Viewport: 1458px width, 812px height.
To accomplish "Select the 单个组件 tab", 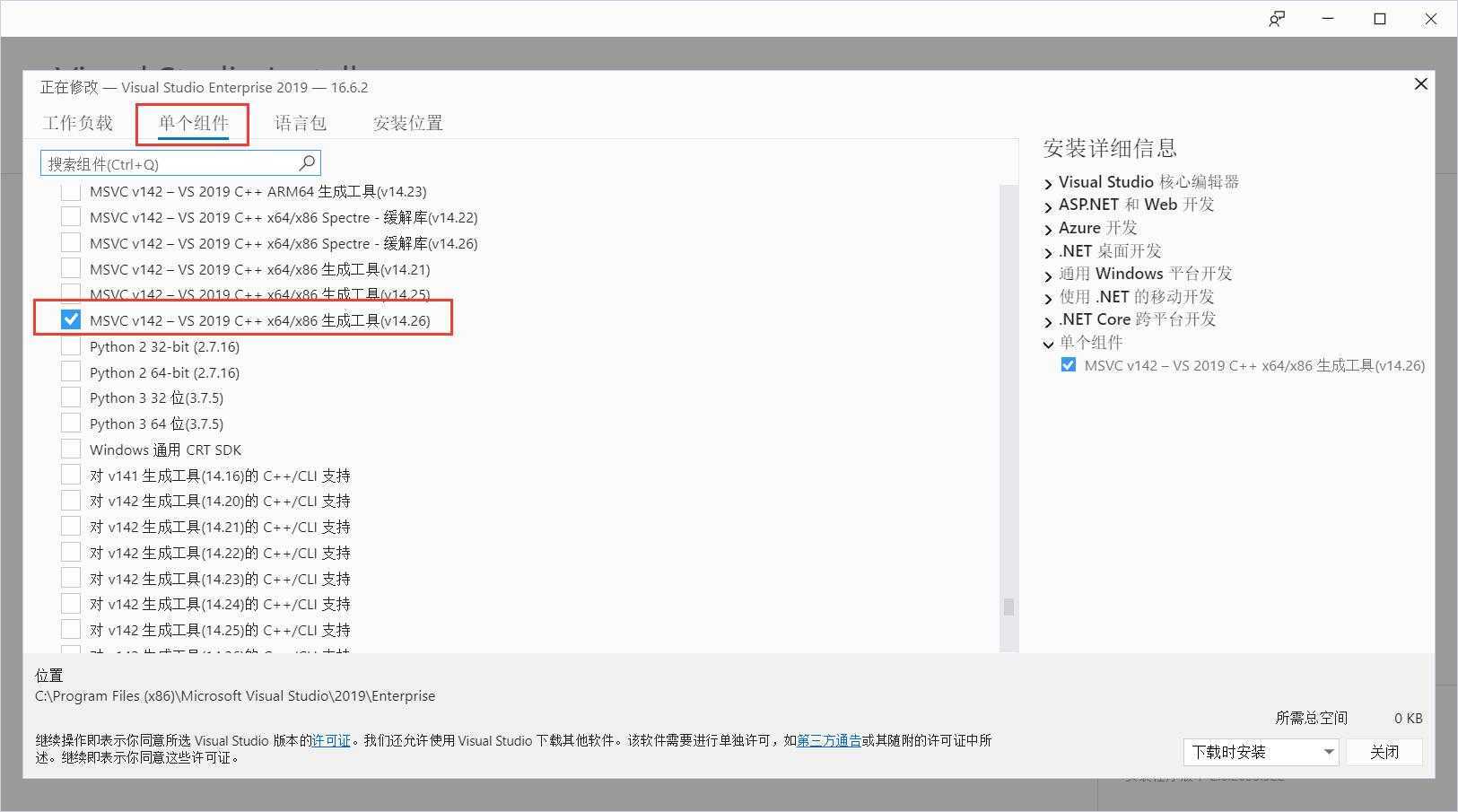I will coord(194,123).
